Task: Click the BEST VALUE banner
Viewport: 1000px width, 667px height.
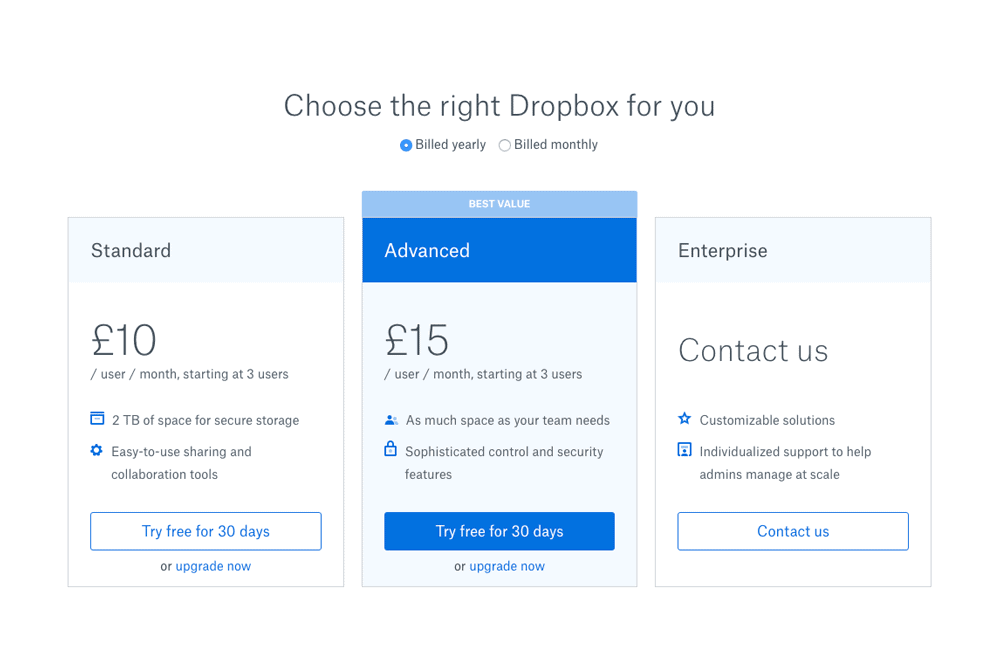Action: point(499,204)
